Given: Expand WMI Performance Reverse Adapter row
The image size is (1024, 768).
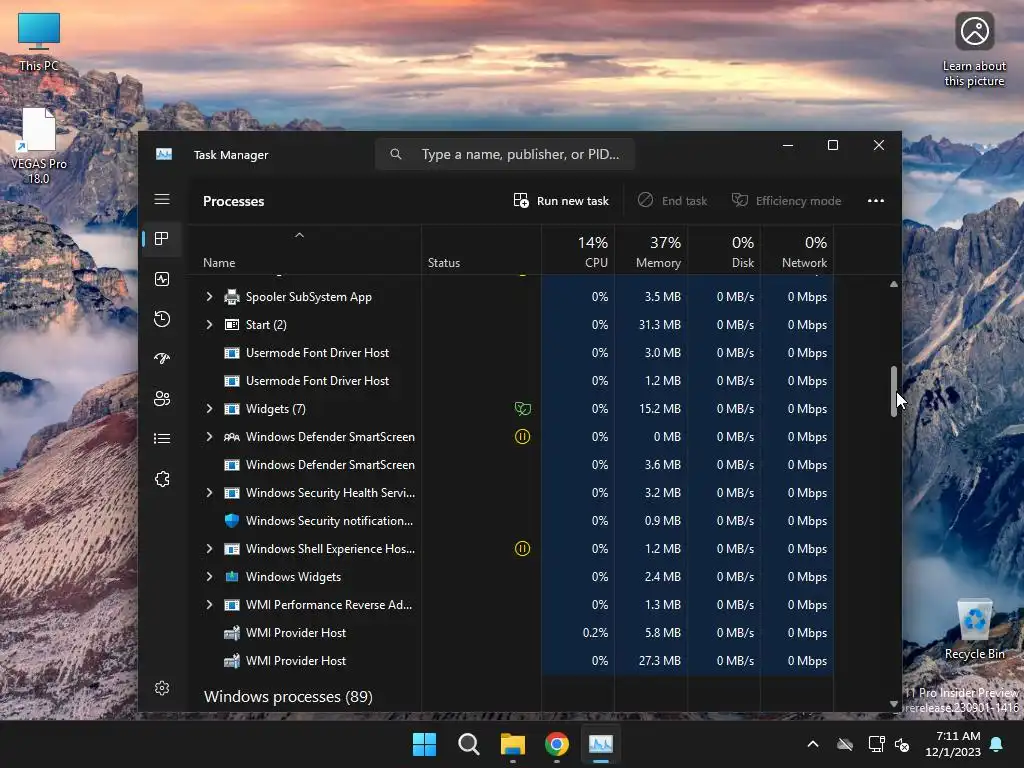Looking at the screenshot, I should click(209, 605).
